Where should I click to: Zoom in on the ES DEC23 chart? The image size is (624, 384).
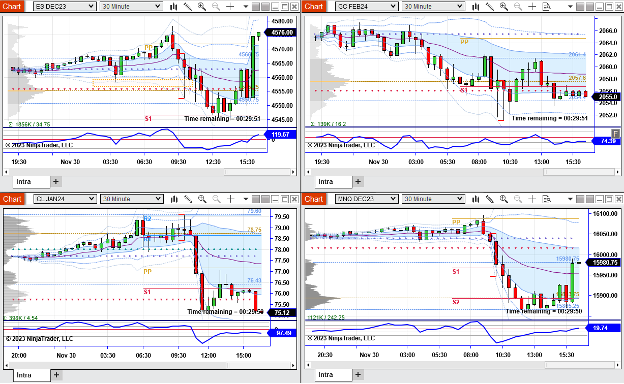tap(202, 6)
